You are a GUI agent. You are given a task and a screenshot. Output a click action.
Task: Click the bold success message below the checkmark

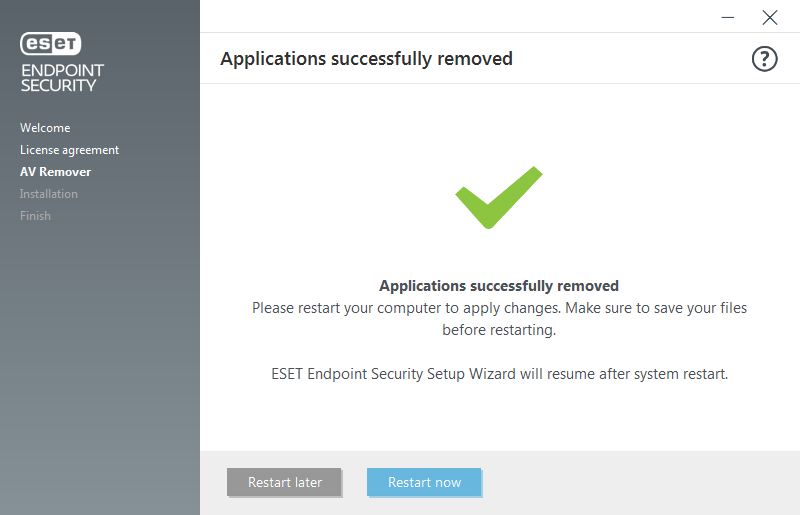499,286
